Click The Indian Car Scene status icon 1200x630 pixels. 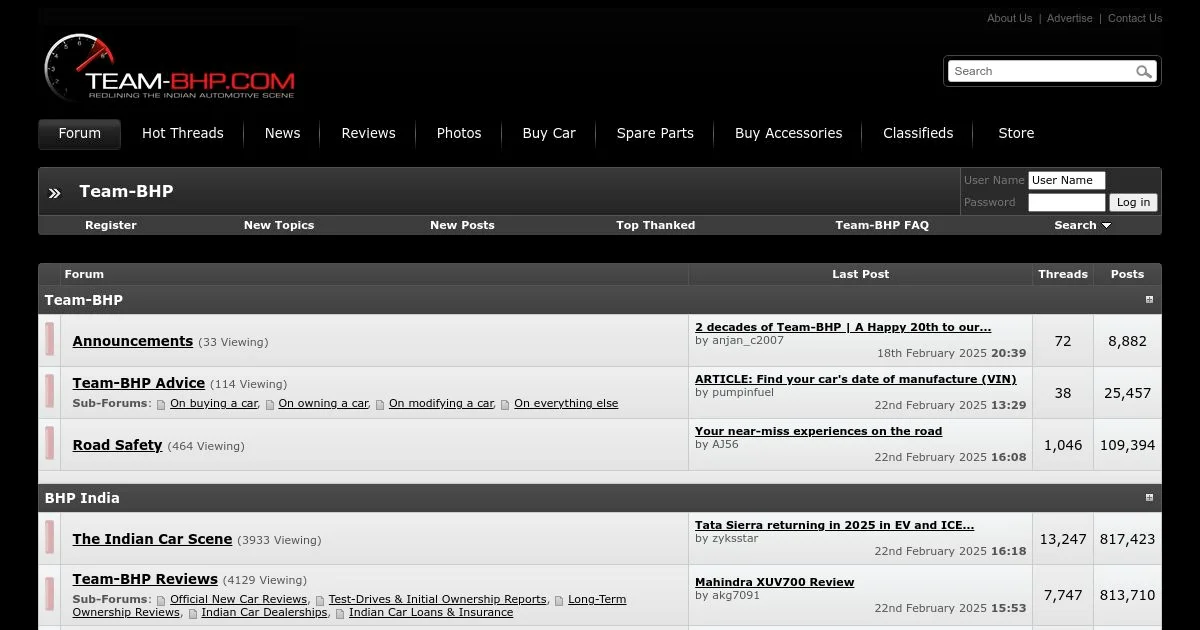point(49,538)
